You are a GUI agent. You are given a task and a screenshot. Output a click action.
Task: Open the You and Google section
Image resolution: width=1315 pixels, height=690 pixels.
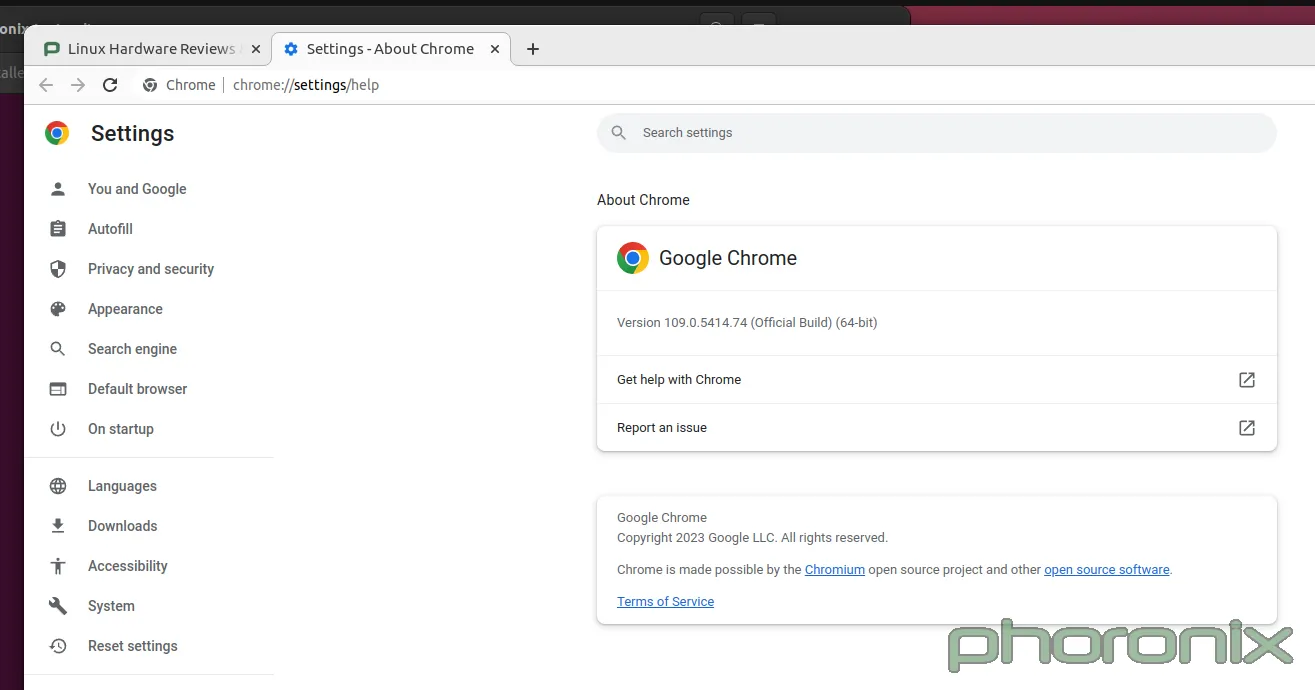[137, 189]
